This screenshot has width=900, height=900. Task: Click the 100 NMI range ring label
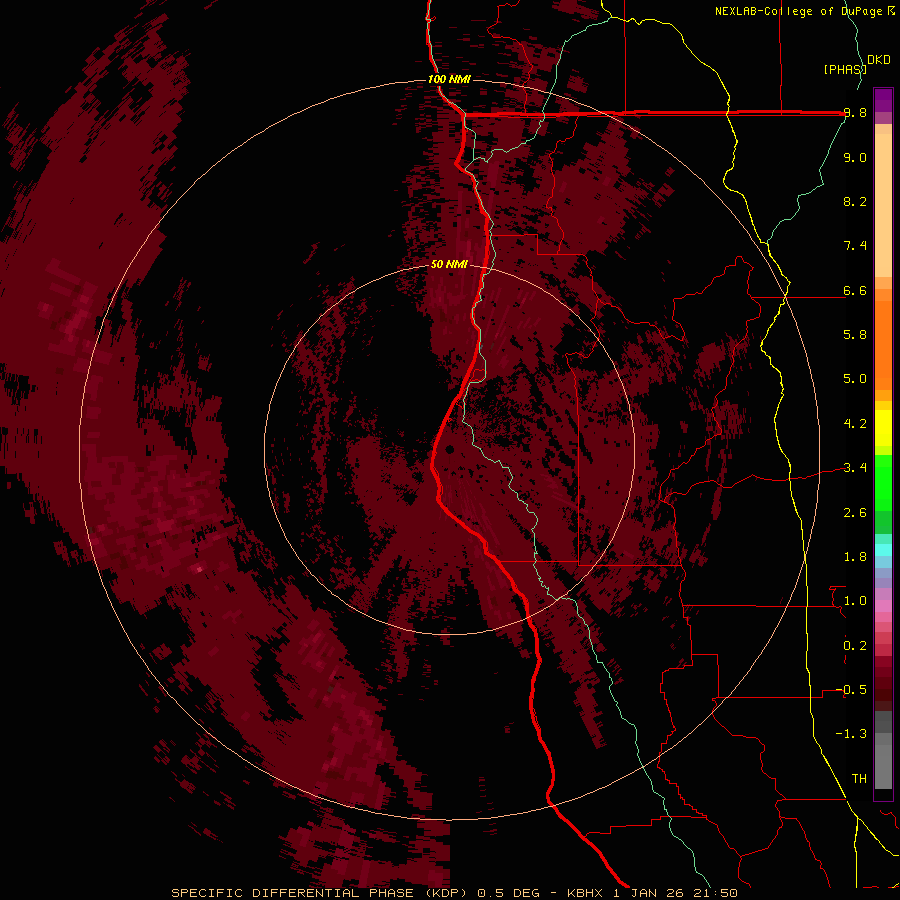click(449, 79)
